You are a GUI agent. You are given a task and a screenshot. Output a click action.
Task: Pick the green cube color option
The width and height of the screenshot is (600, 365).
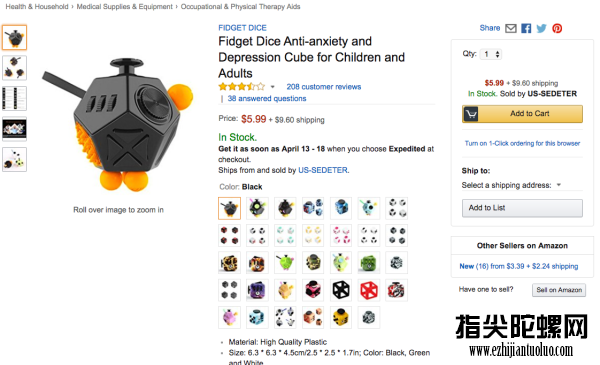click(368, 263)
